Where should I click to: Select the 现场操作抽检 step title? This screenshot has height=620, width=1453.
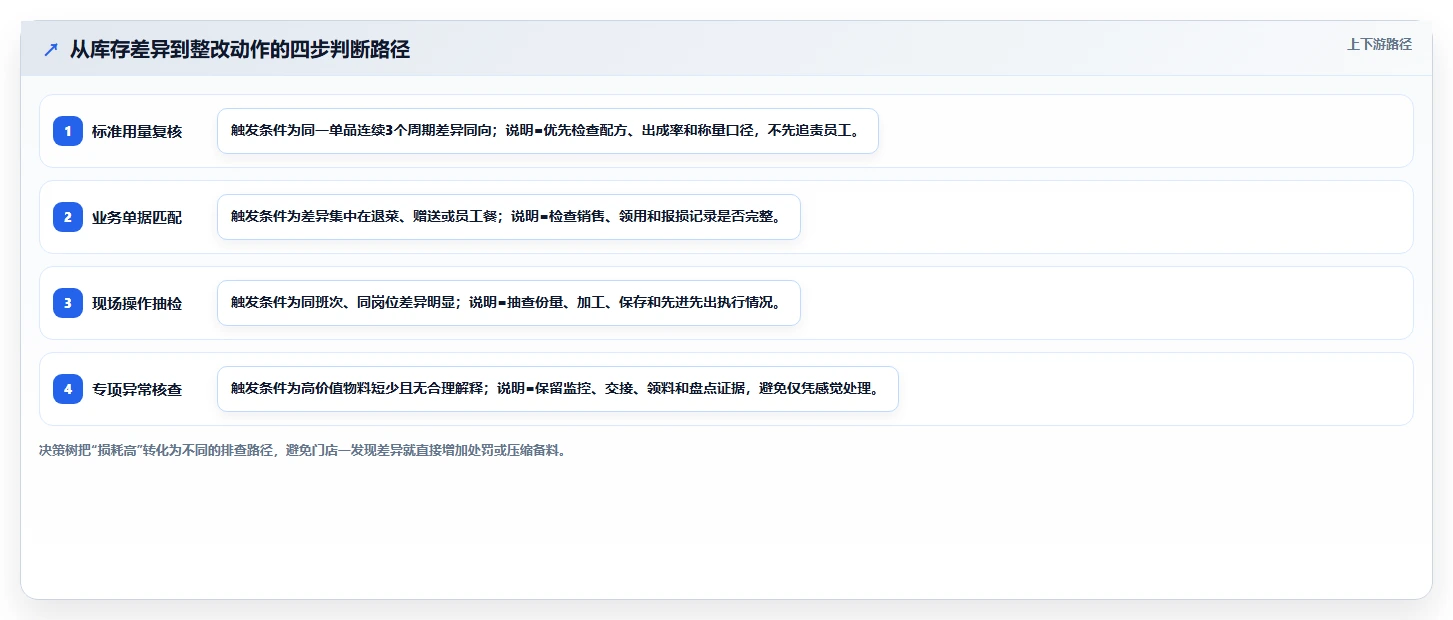point(137,303)
